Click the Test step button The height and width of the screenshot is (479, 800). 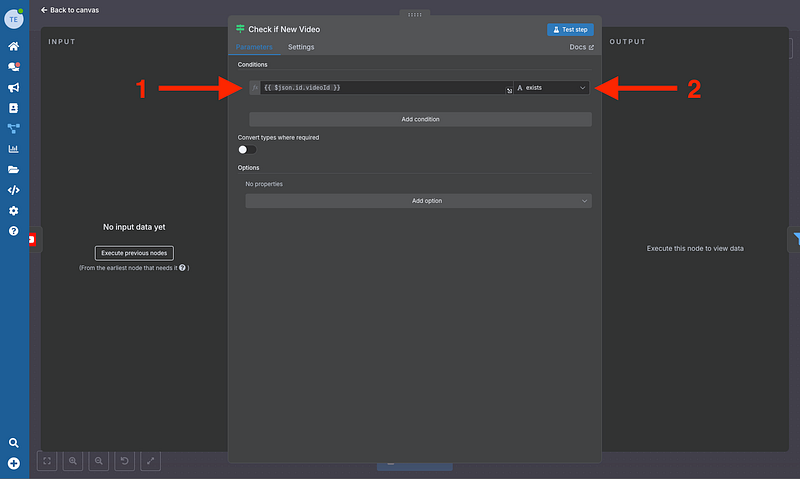(570, 29)
